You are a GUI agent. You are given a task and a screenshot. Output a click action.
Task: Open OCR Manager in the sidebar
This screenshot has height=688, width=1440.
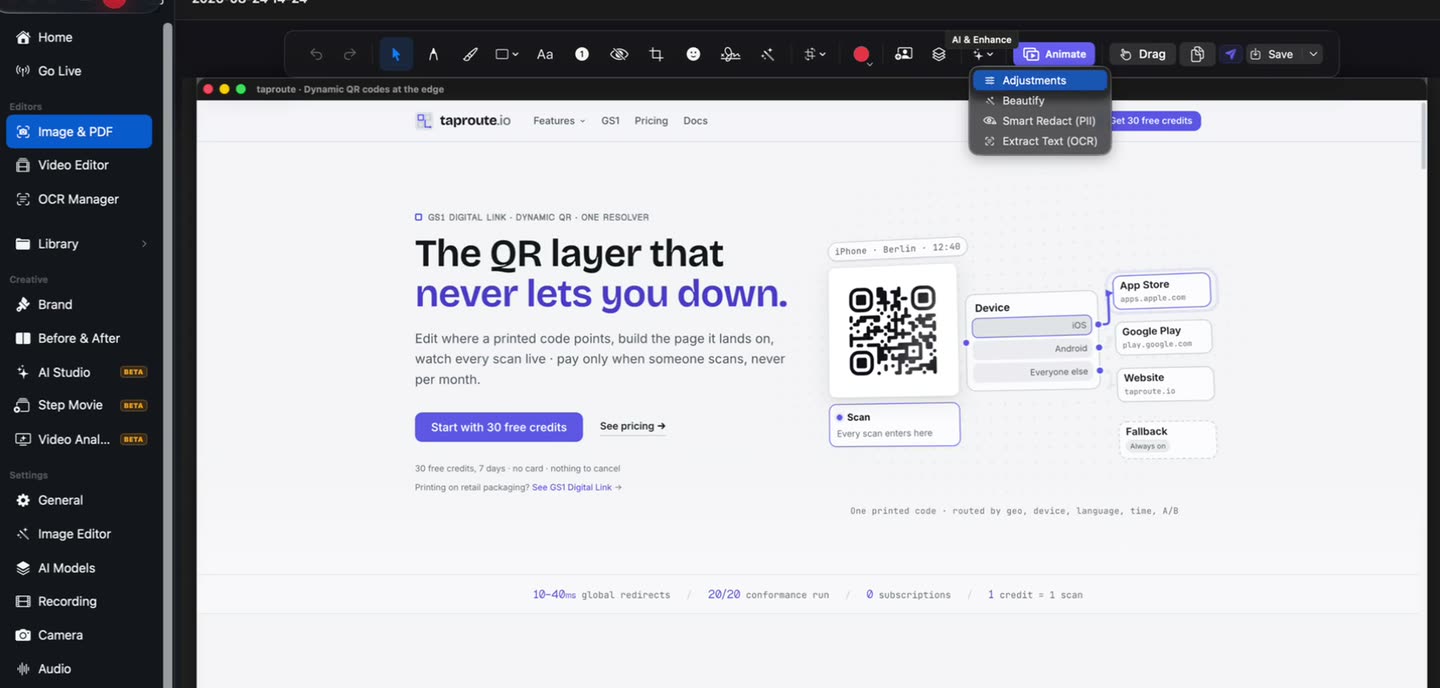pos(79,199)
